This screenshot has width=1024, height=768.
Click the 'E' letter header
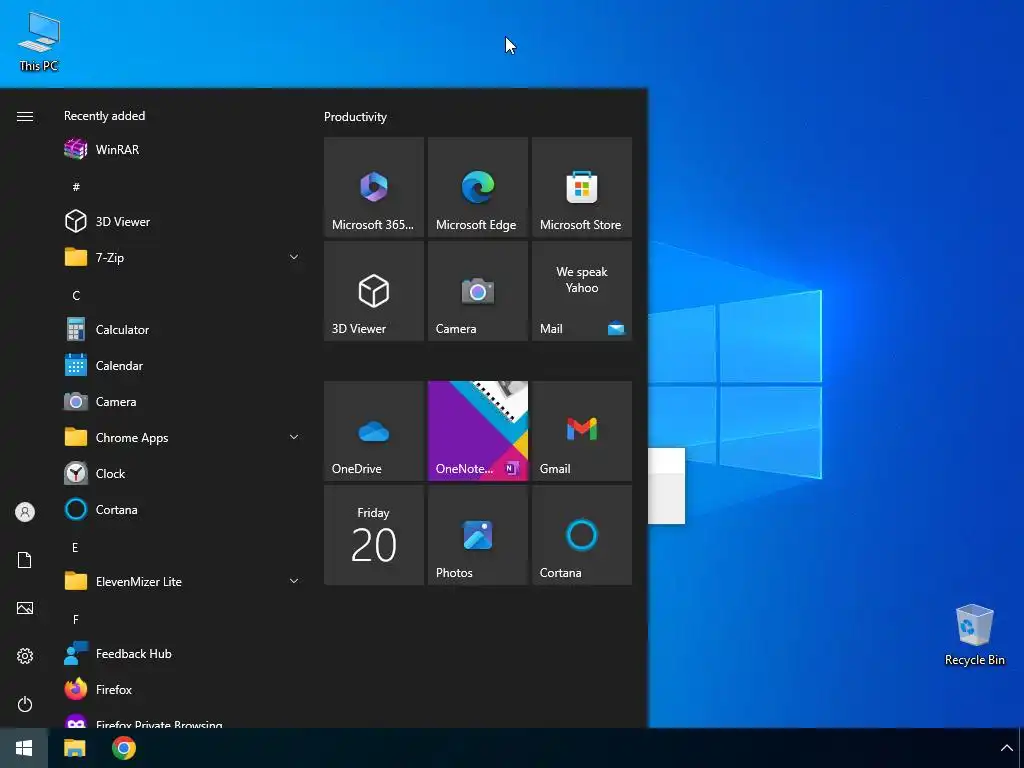click(x=75, y=547)
